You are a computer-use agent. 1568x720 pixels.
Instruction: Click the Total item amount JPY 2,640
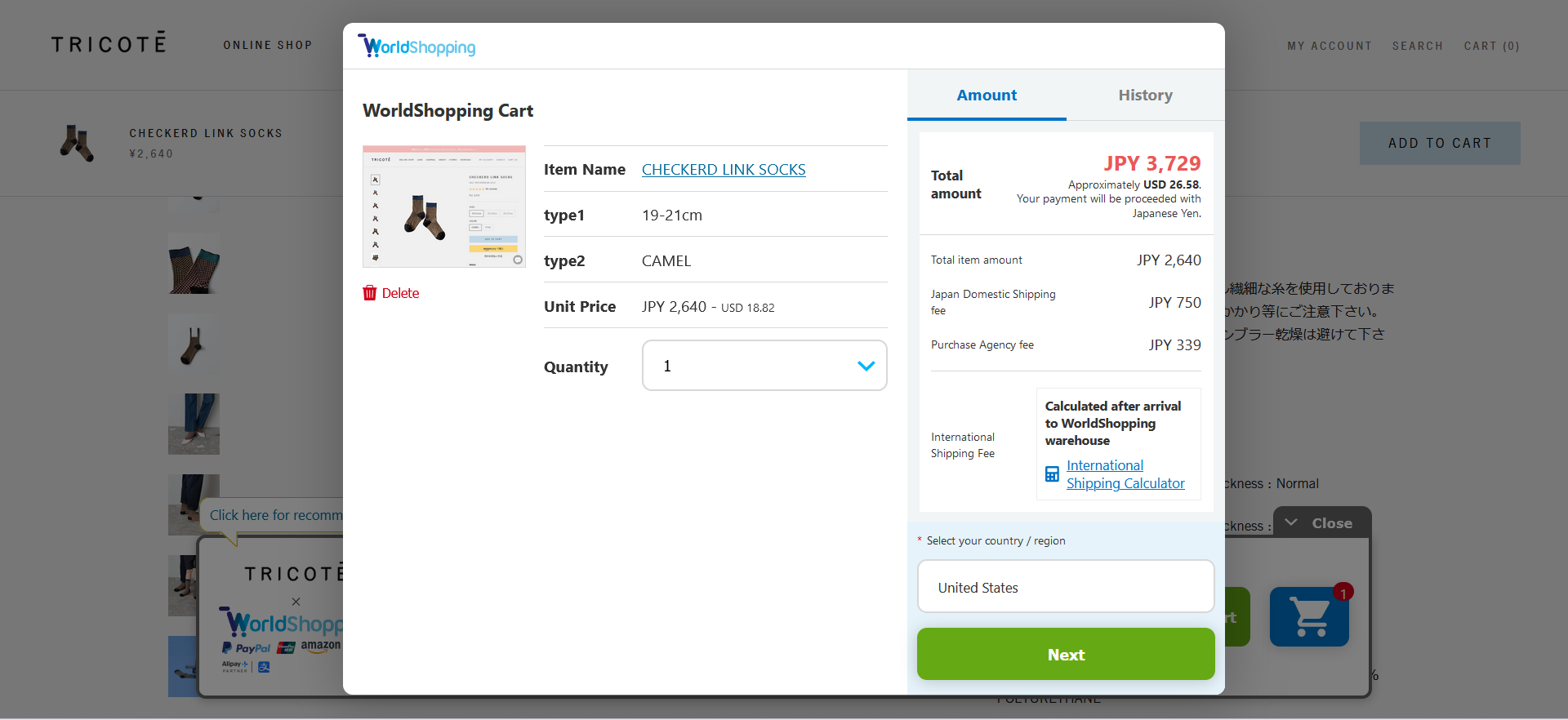(1169, 260)
